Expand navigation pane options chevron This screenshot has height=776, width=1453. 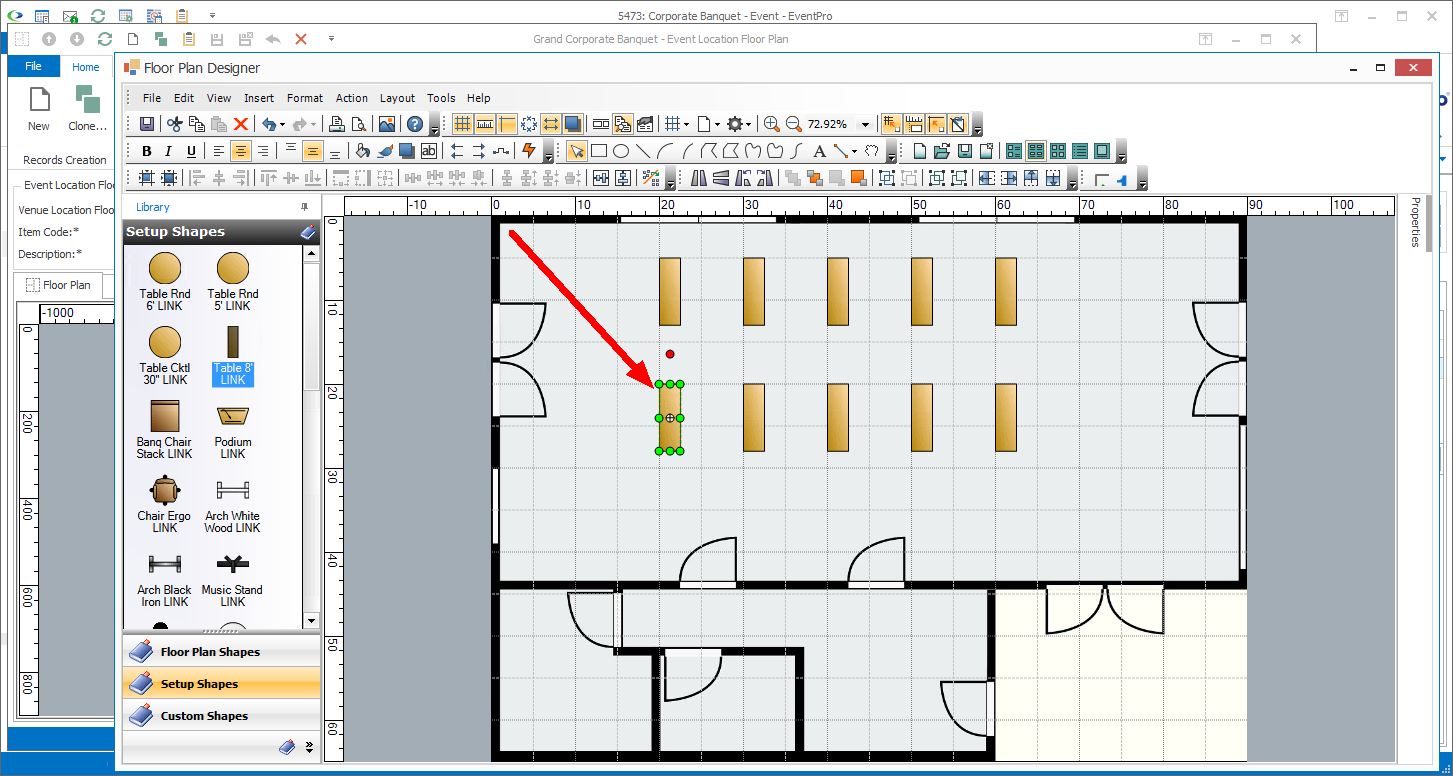[309, 746]
